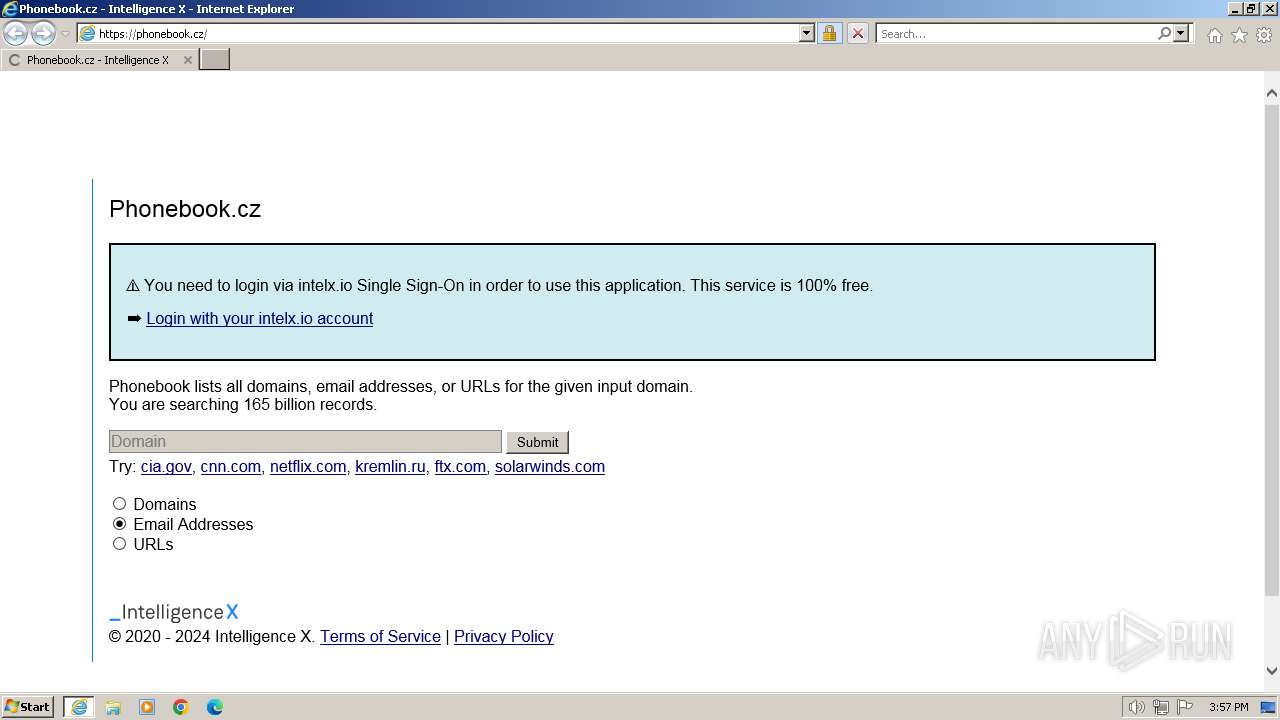This screenshot has height=720, width=1280.
Task: Open the Terms of Service link
Action: [380, 636]
